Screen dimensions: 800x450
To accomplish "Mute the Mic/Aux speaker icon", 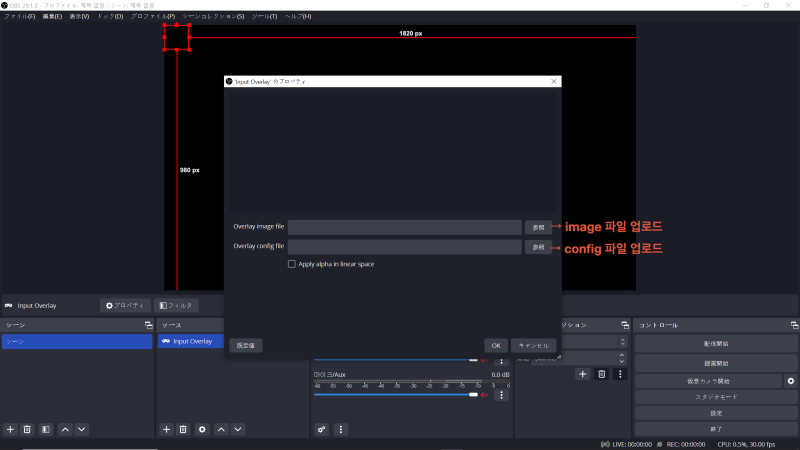I will (x=485, y=395).
